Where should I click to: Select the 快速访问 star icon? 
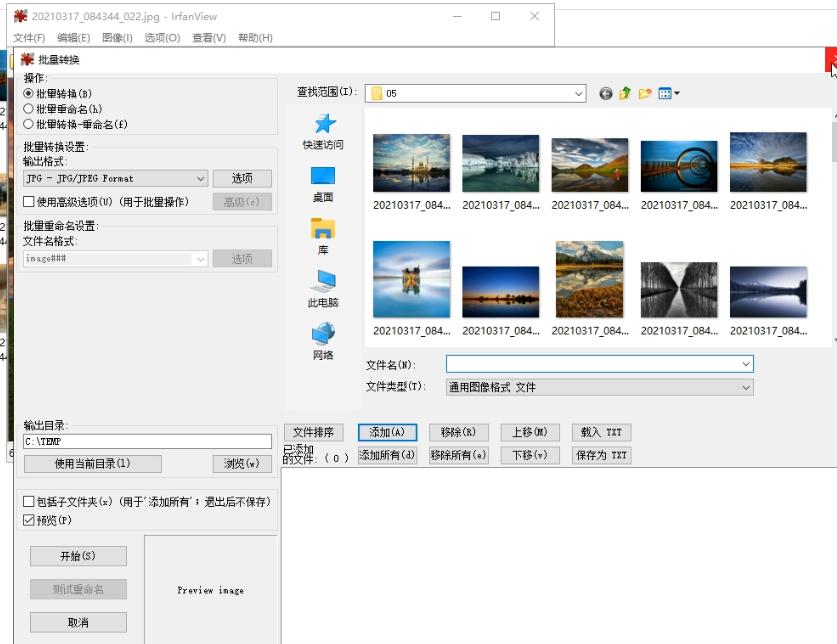pyautogui.click(x=323, y=124)
